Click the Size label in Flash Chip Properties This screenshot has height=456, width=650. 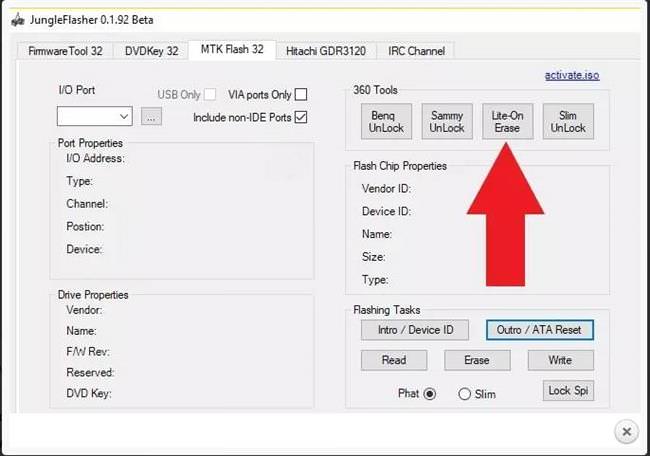pyautogui.click(x=374, y=257)
